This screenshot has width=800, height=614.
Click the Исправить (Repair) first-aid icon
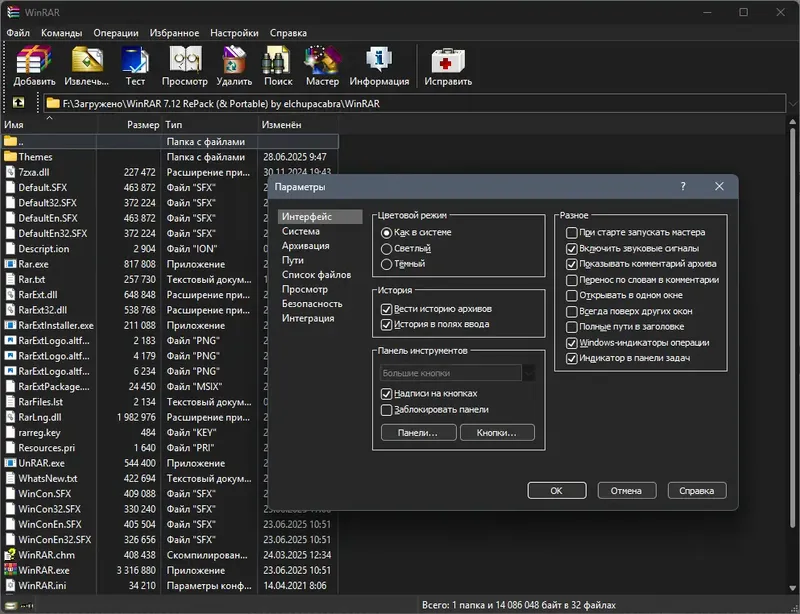coord(447,61)
